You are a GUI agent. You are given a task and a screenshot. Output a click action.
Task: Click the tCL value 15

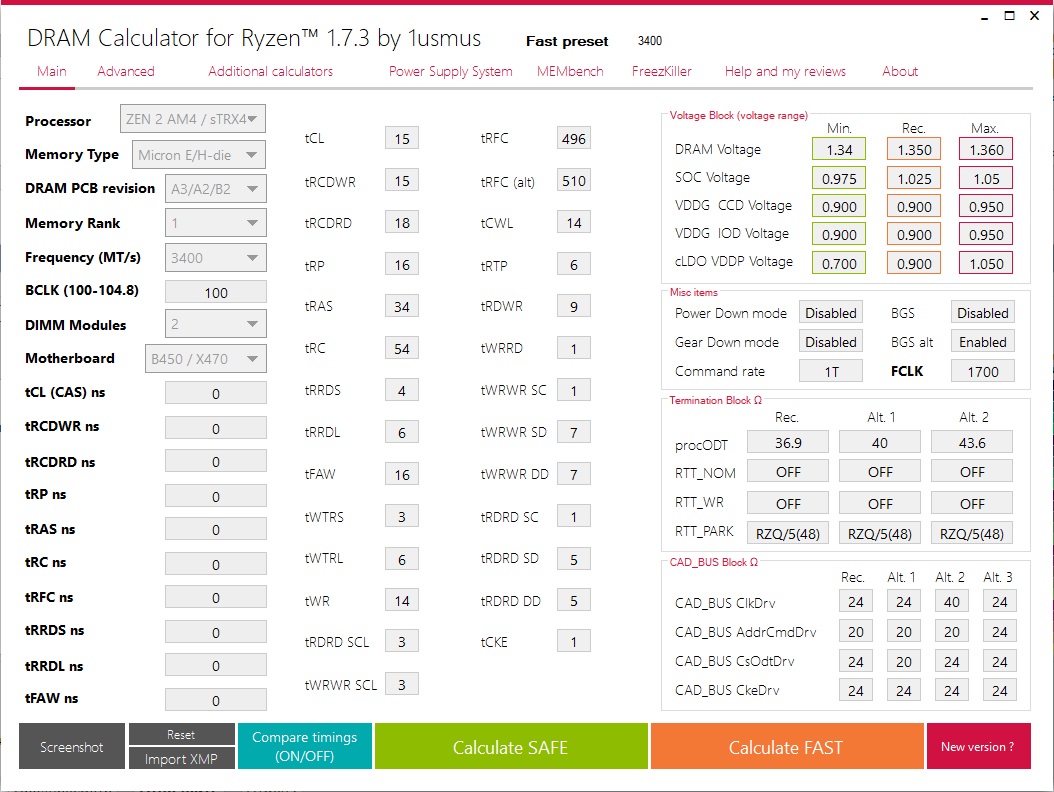pos(402,138)
